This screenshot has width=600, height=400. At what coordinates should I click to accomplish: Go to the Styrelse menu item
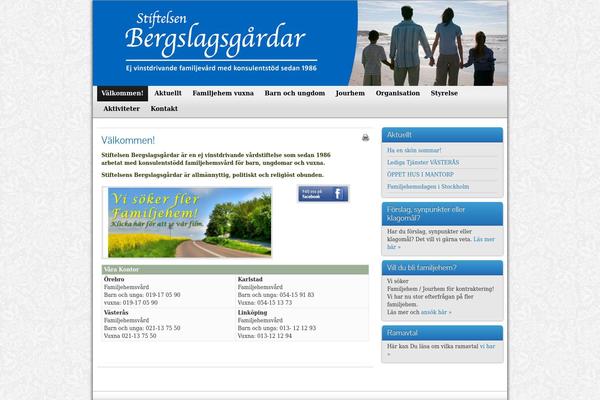tap(444, 93)
